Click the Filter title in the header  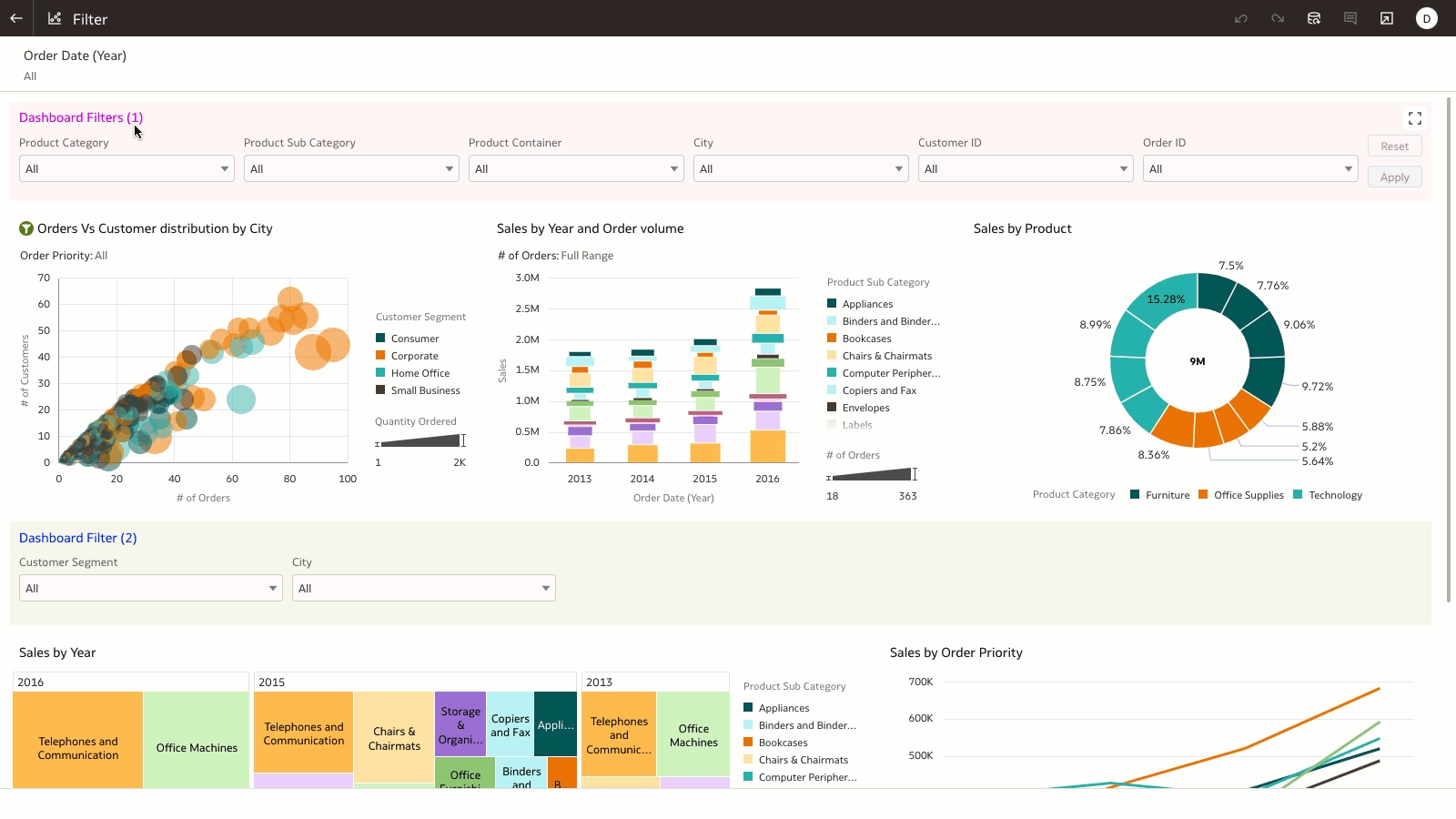(x=90, y=18)
